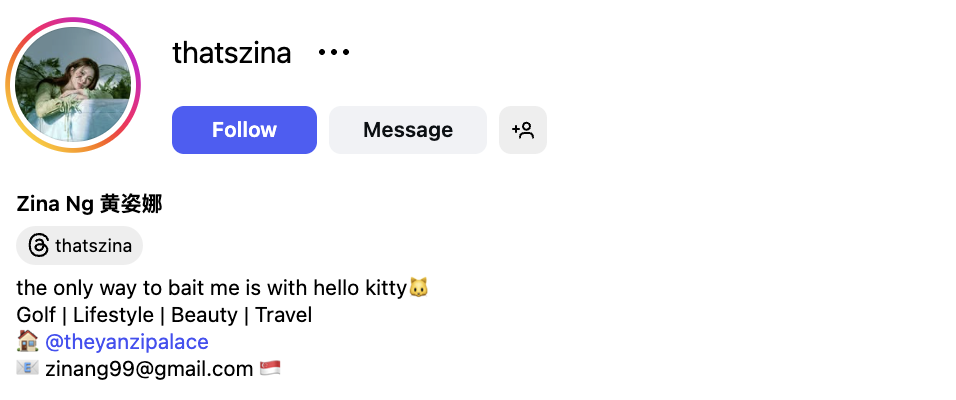Image resolution: width=956 pixels, height=400 pixels.
Task: Click the suggested accounts add-person icon
Action: click(523, 130)
